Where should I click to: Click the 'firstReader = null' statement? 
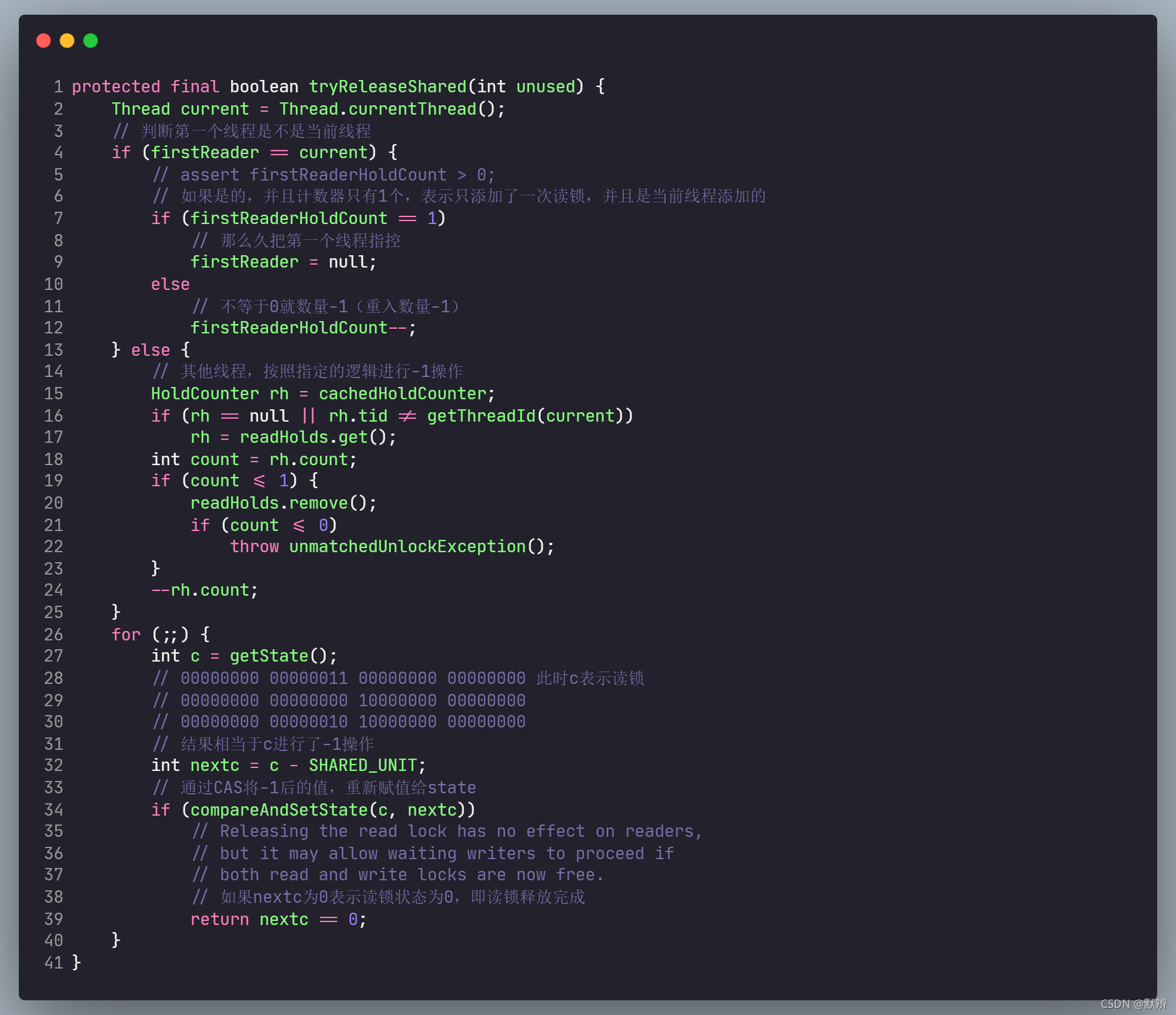click(283, 262)
